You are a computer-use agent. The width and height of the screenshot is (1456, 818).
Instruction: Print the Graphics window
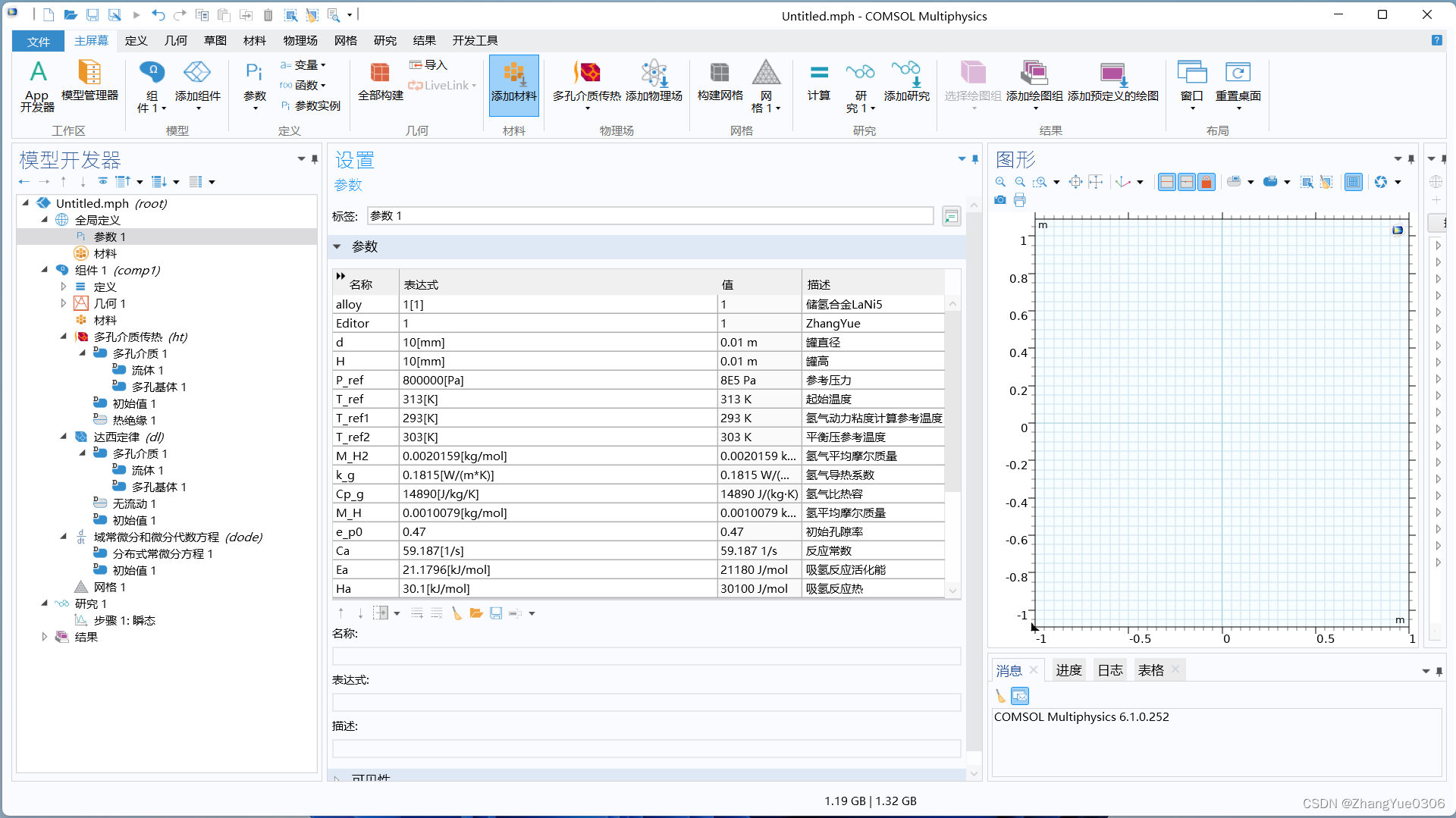(x=1020, y=200)
